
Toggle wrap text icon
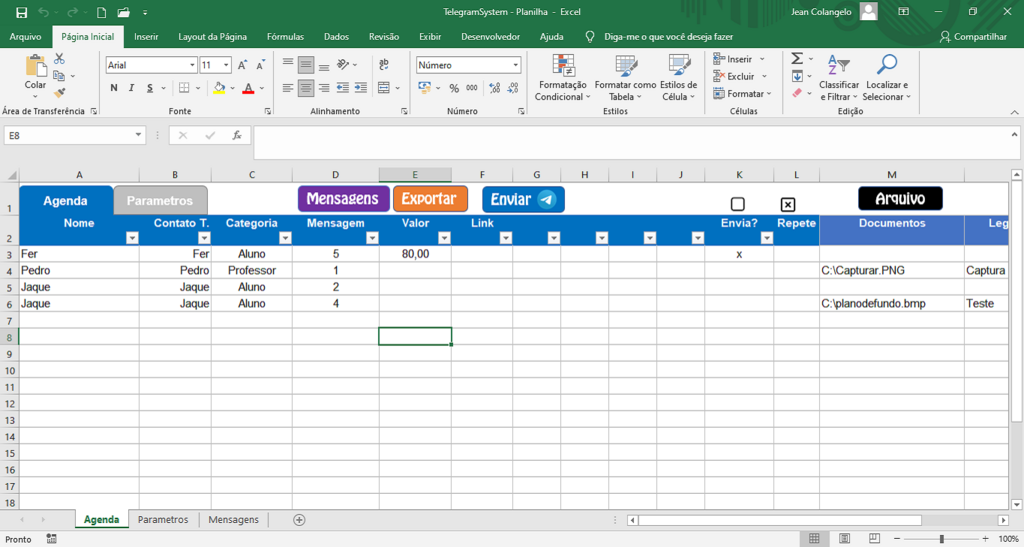click(x=384, y=64)
